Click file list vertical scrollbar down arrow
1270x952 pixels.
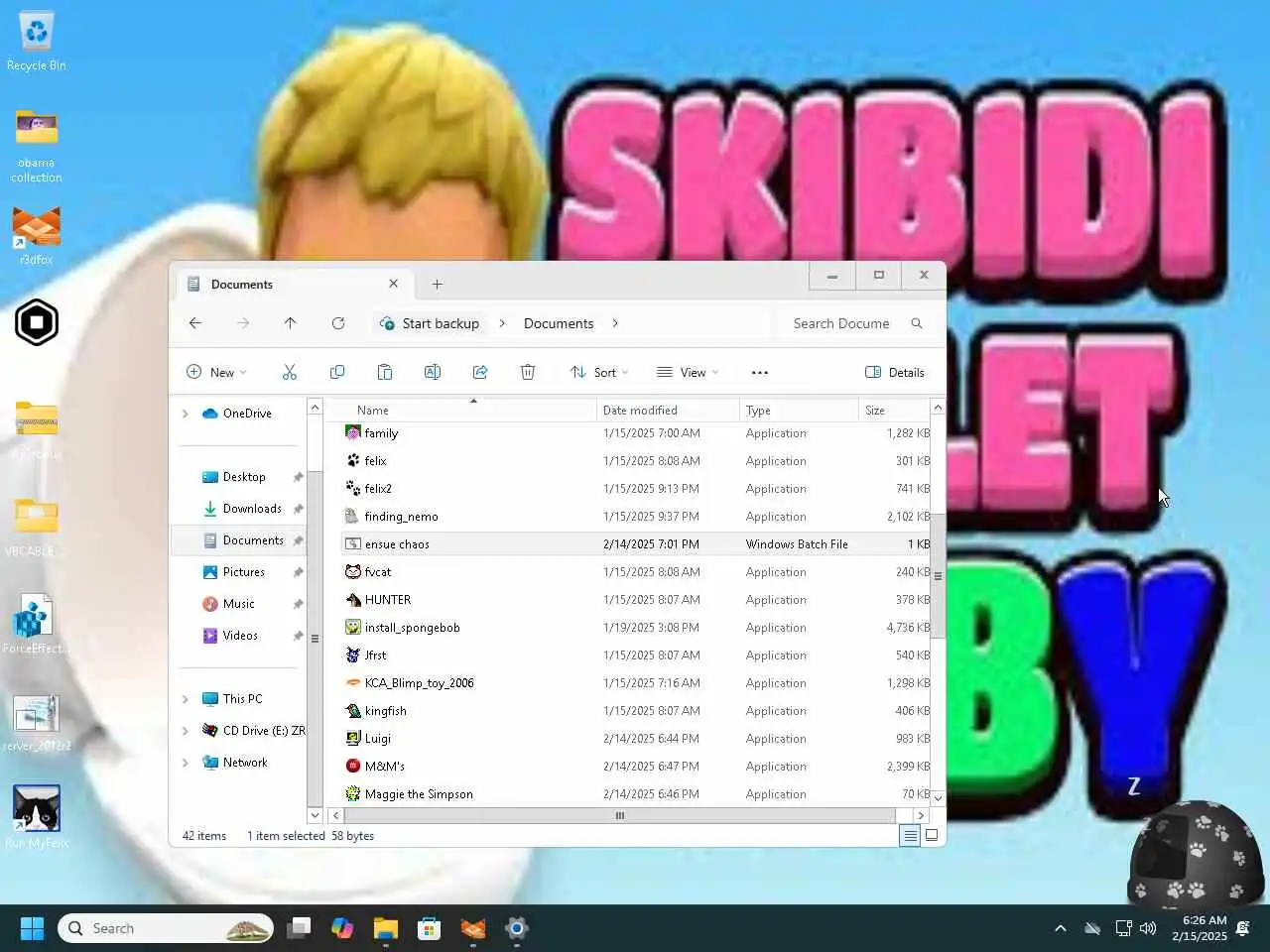coord(938,797)
